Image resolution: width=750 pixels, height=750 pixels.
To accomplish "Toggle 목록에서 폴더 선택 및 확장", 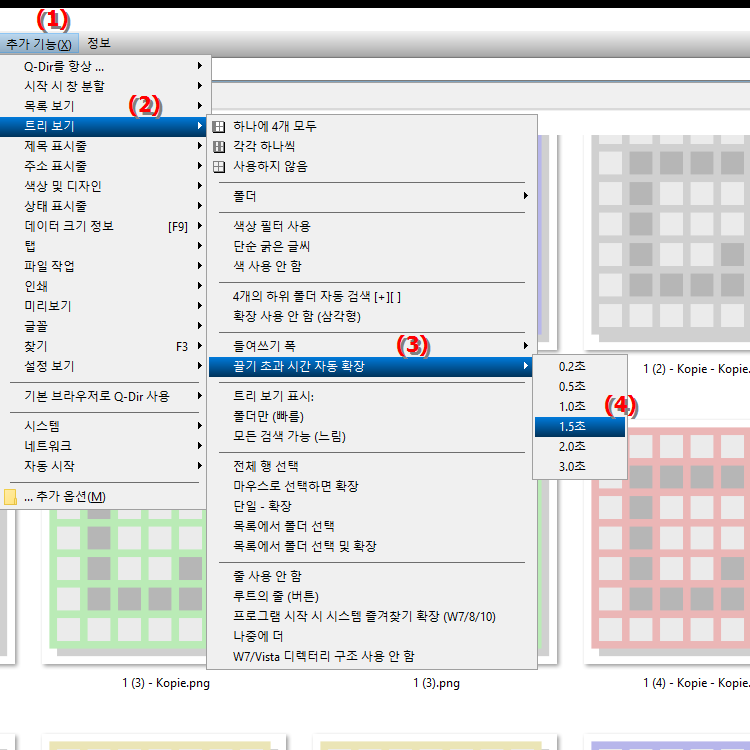I will point(371,546).
